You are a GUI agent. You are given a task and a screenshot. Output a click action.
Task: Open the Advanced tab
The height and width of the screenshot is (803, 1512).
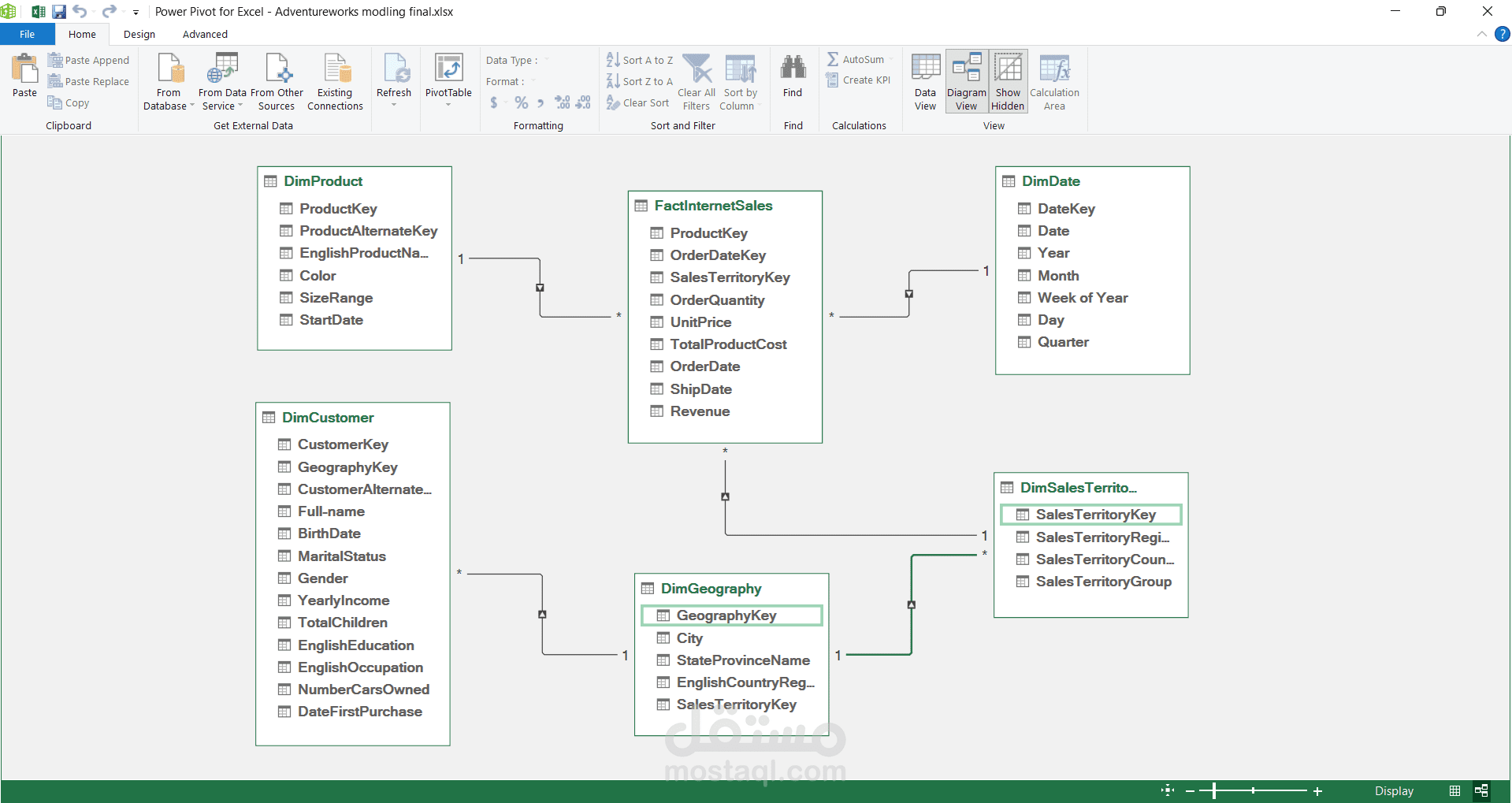pos(204,34)
